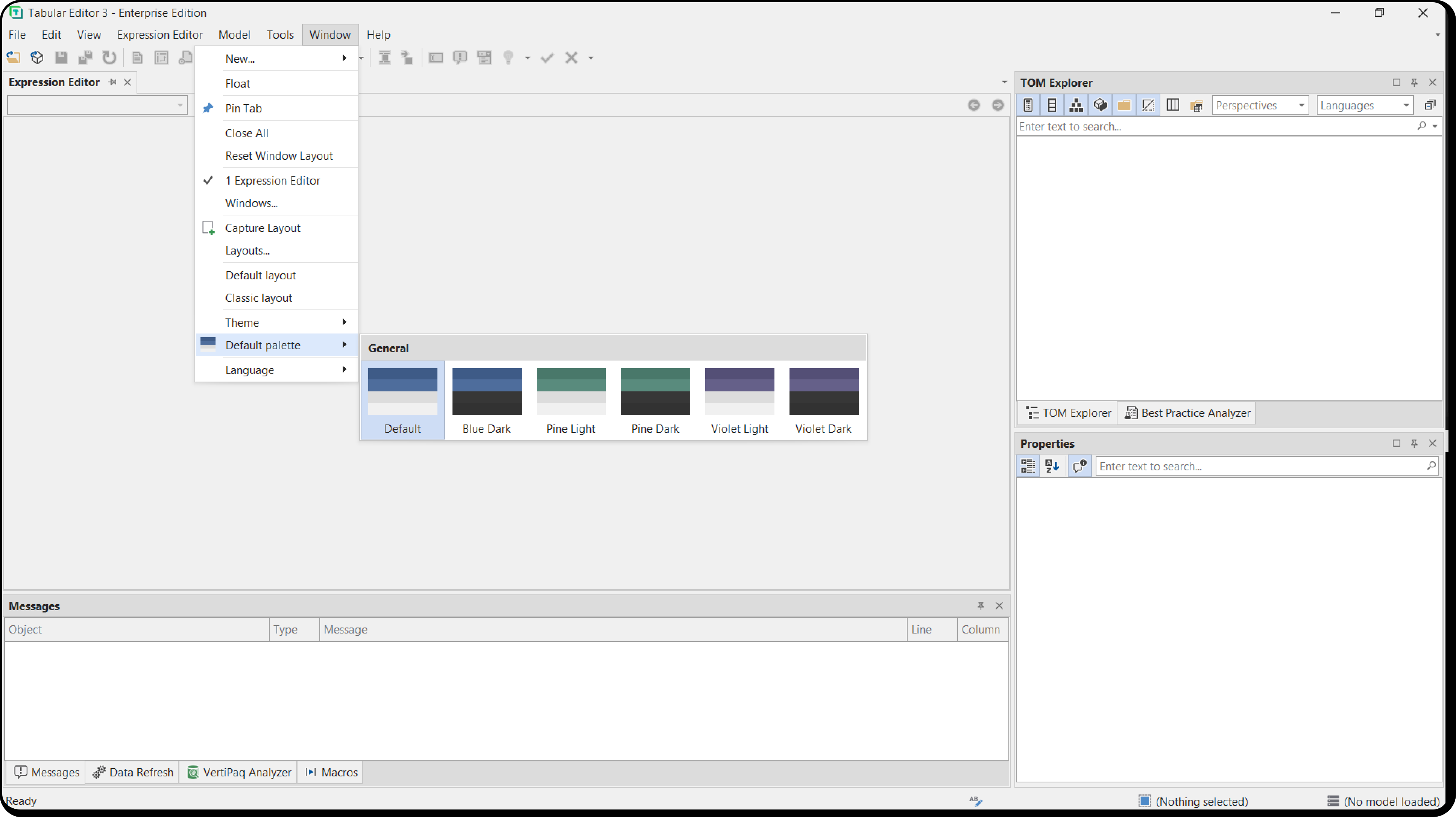1456x817 pixels.
Task: Select Close All in Window menu
Action: pos(277,133)
